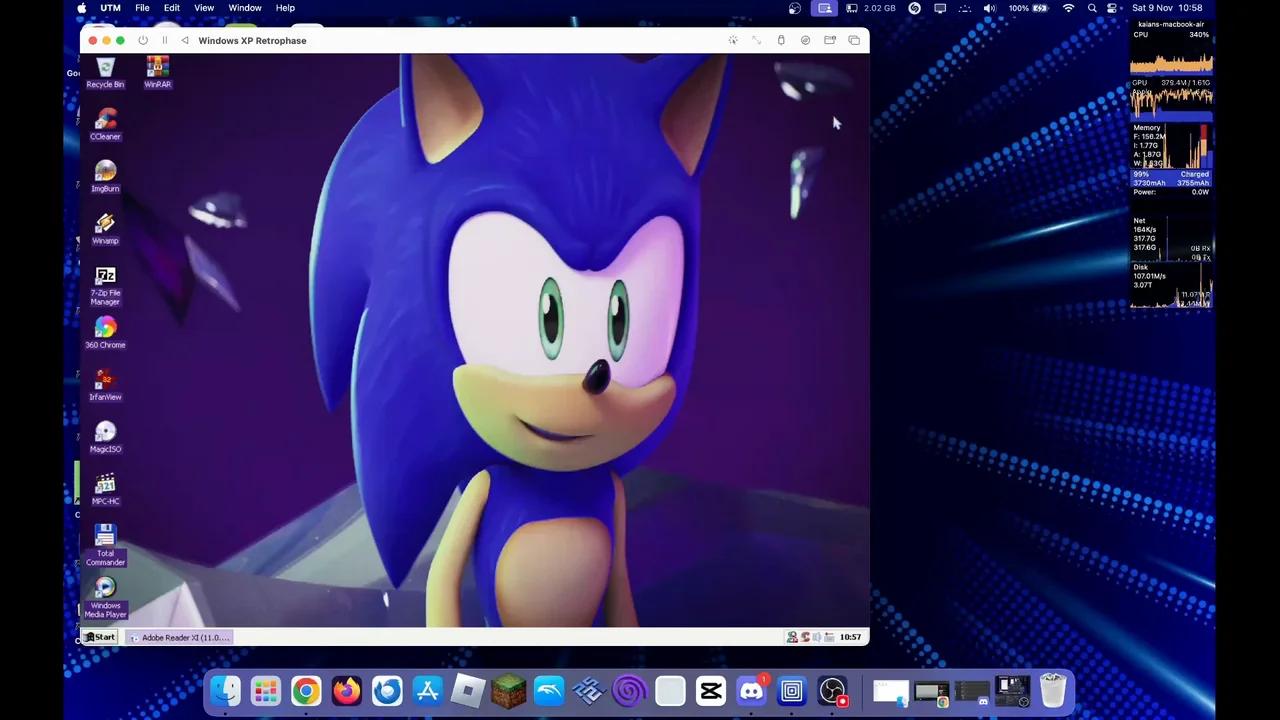Click the Windows XP Start button

100,637
